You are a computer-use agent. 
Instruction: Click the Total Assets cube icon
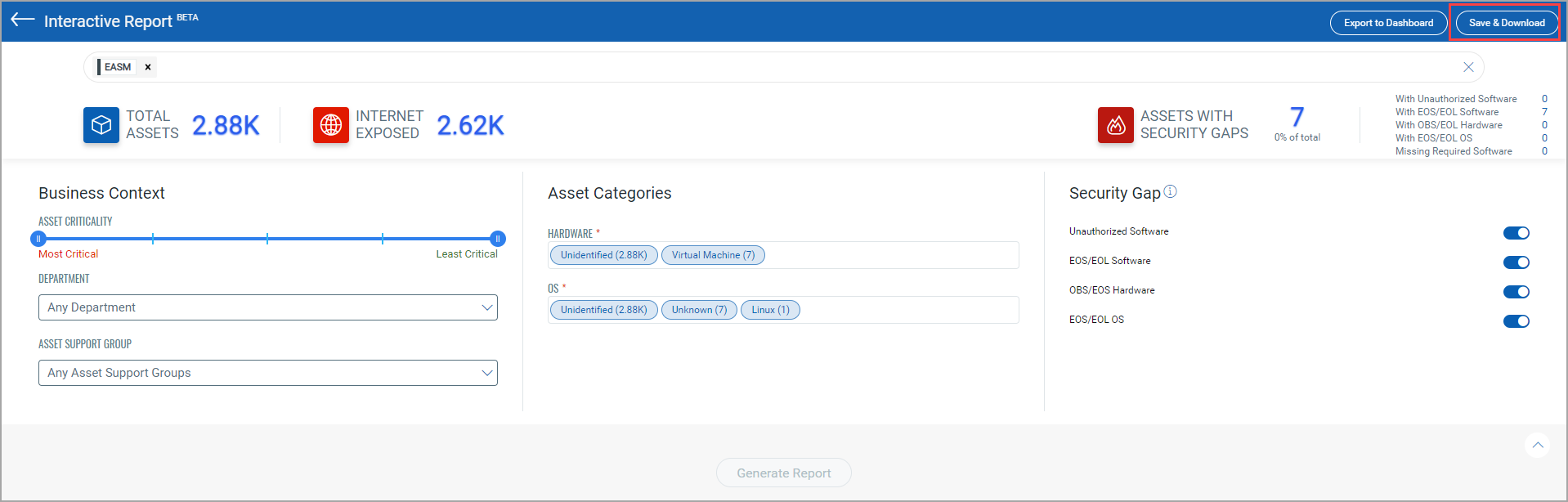tap(101, 125)
